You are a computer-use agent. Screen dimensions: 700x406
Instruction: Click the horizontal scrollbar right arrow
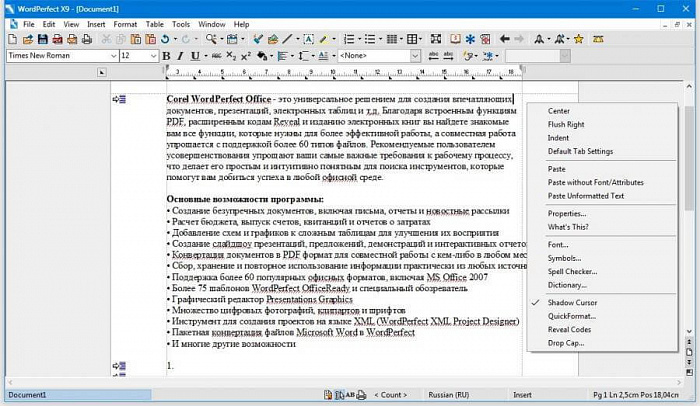(679, 383)
